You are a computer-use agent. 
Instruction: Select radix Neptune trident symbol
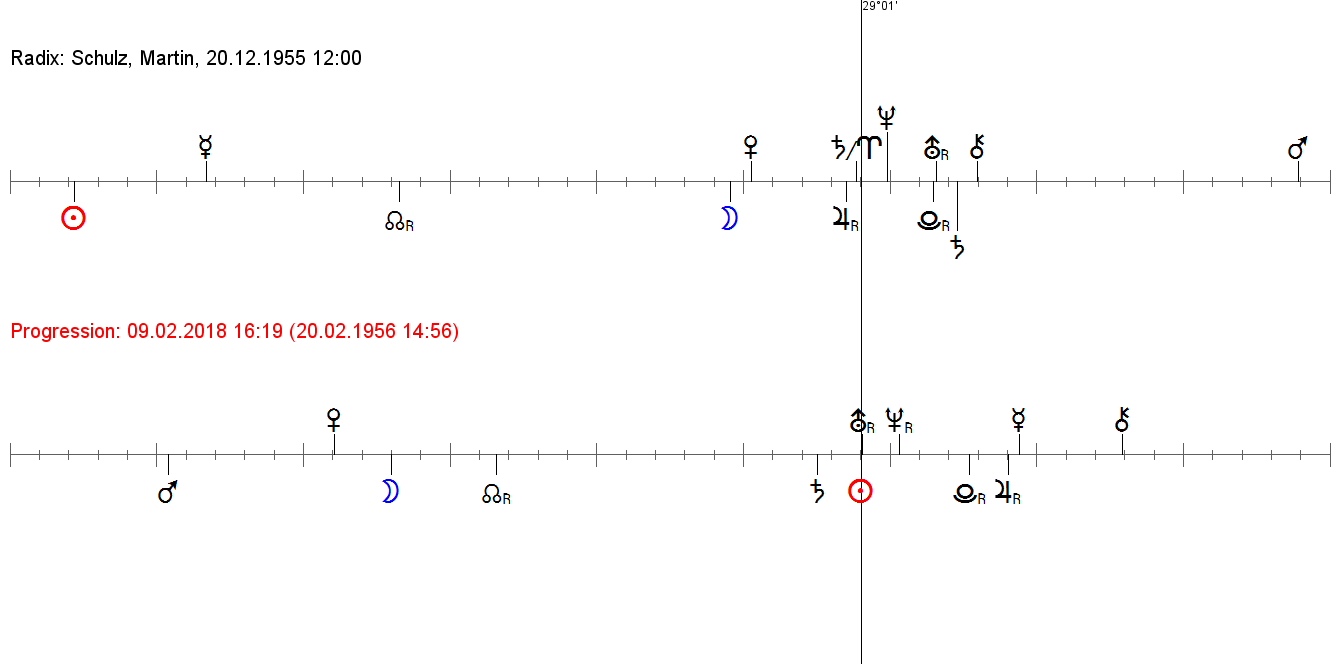[886, 117]
